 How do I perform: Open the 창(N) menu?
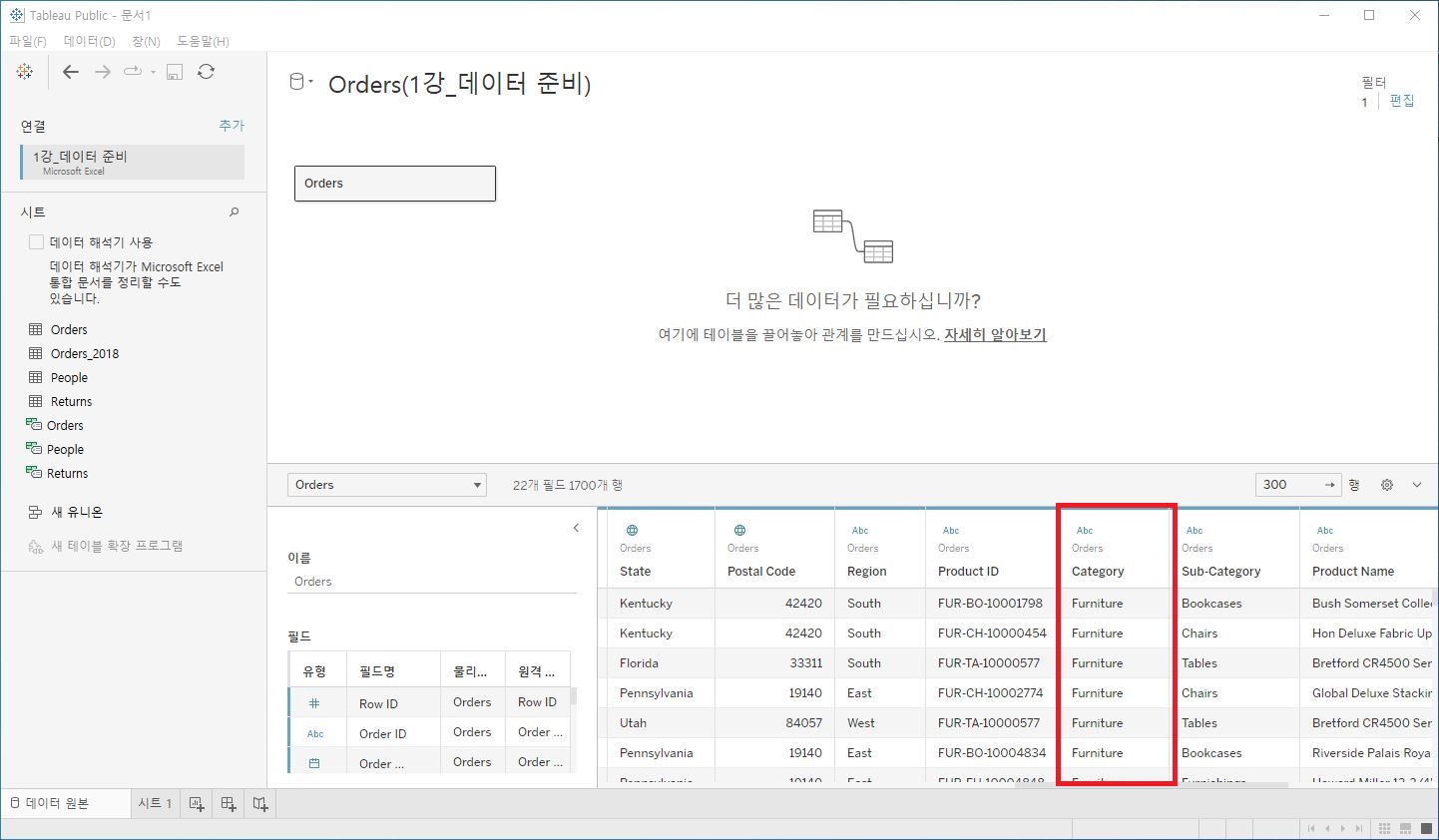click(146, 41)
